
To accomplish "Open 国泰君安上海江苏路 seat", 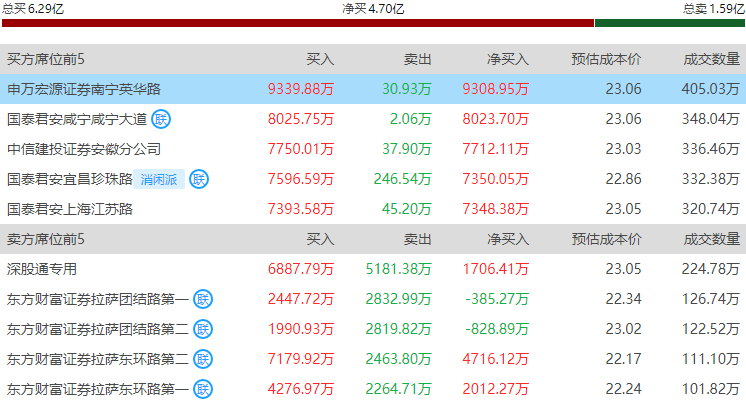I will coord(69,209).
